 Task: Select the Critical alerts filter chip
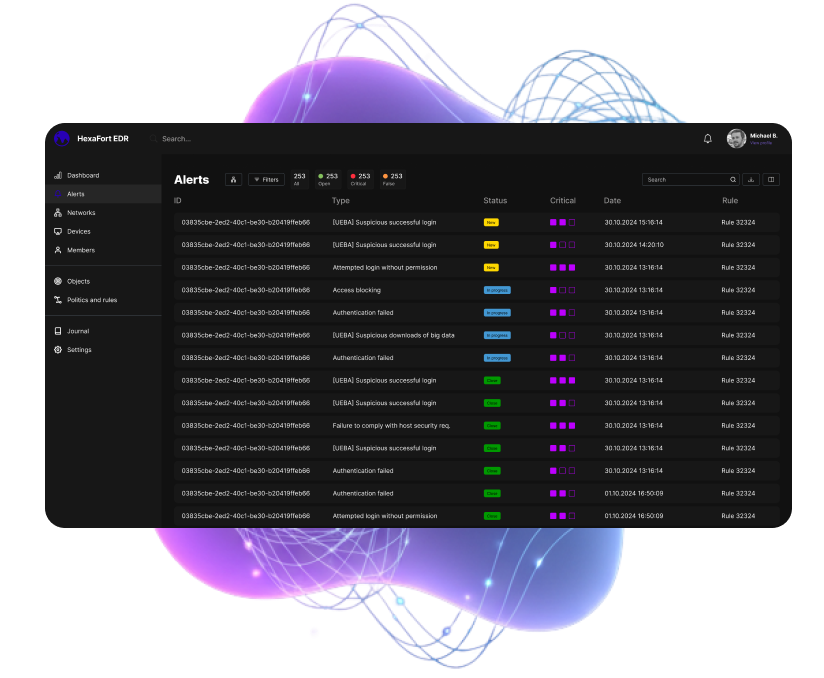(x=360, y=179)
